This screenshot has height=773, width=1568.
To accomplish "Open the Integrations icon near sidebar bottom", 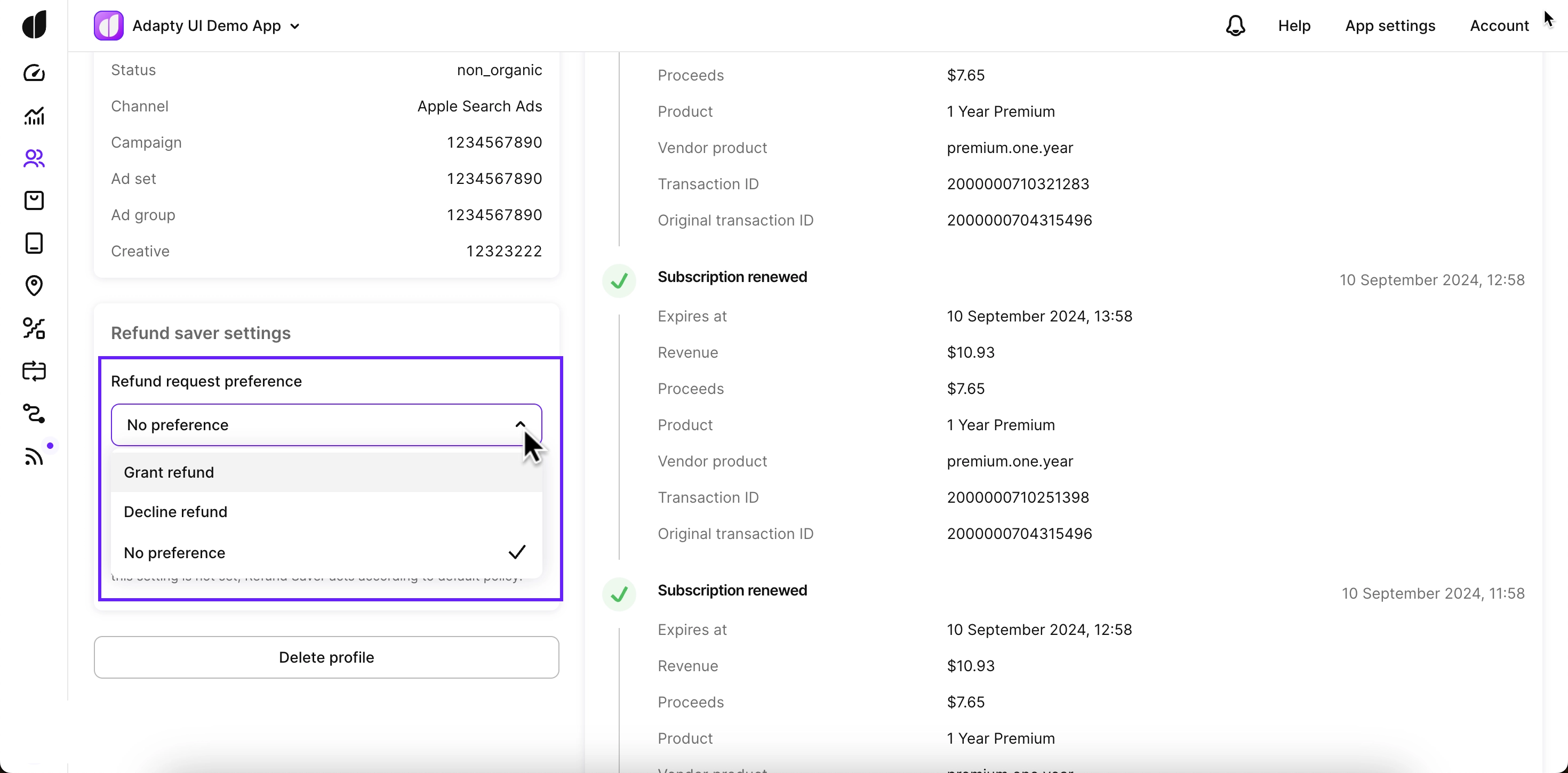I will [x=35, y=415].
